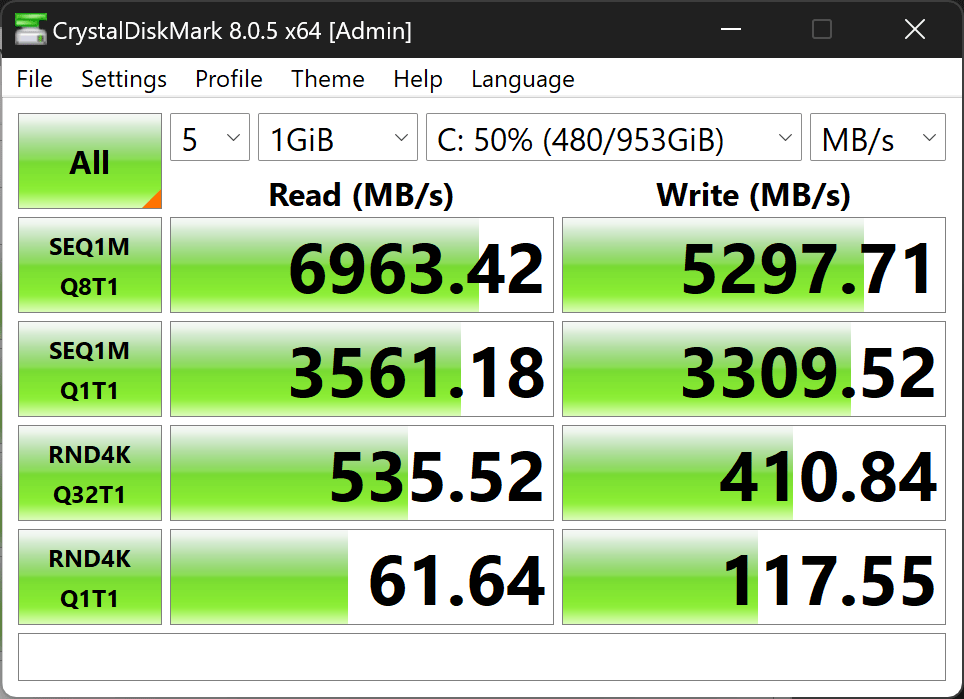Open the Help menu

(417, 79)
